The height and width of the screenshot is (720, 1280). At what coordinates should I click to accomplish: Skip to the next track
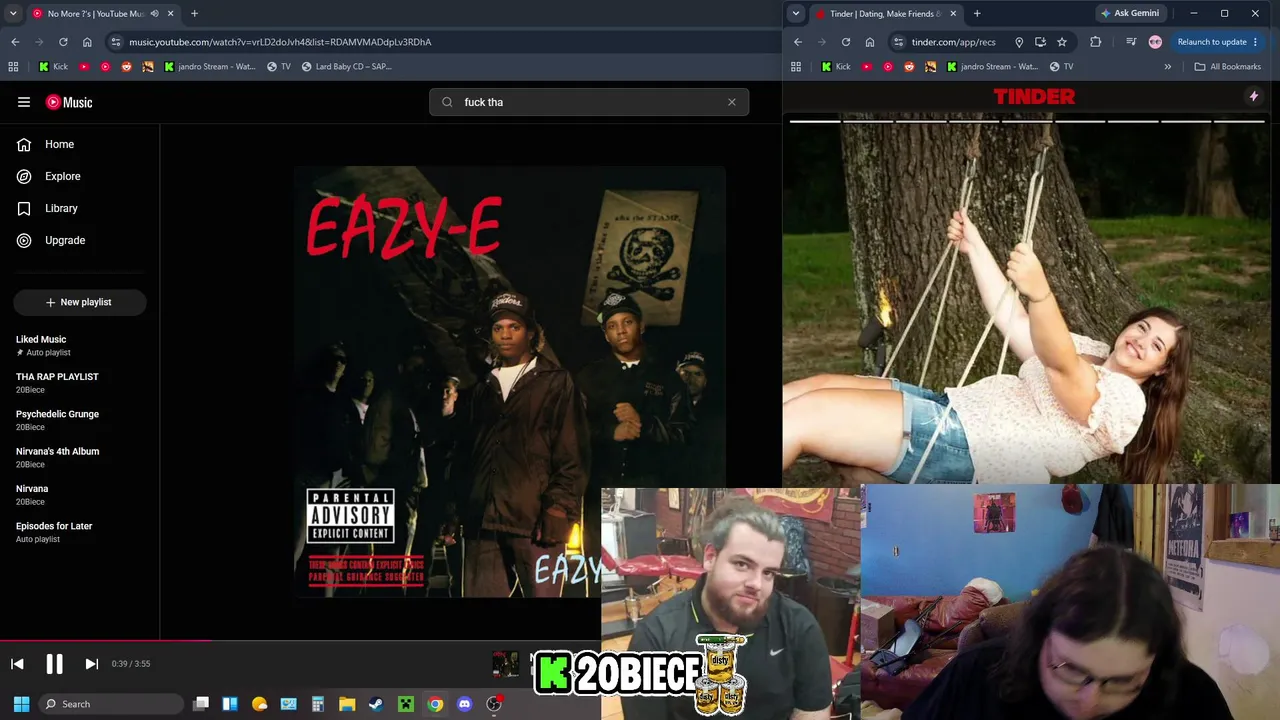pyautogui.click(x=91, y=664)
